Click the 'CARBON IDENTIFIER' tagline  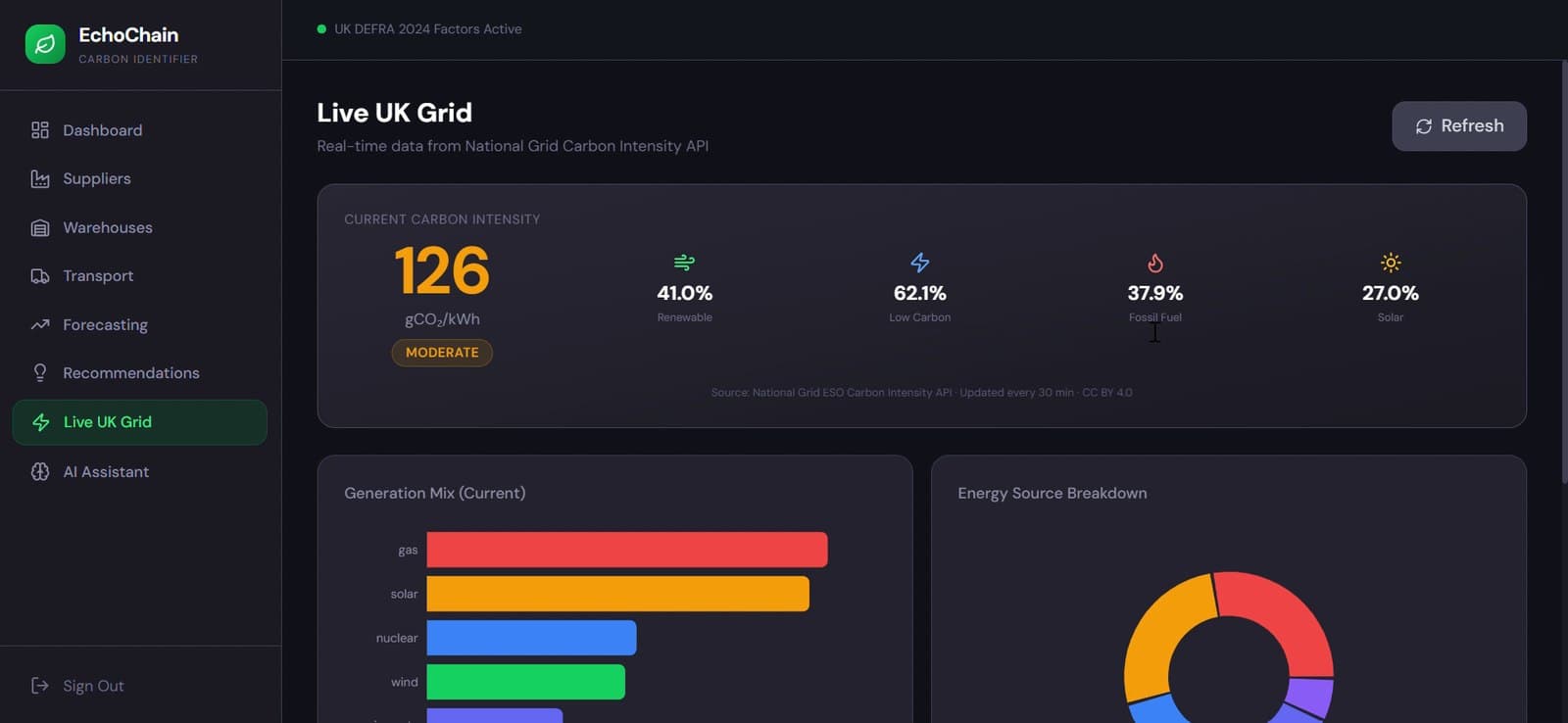click(138, 60)
